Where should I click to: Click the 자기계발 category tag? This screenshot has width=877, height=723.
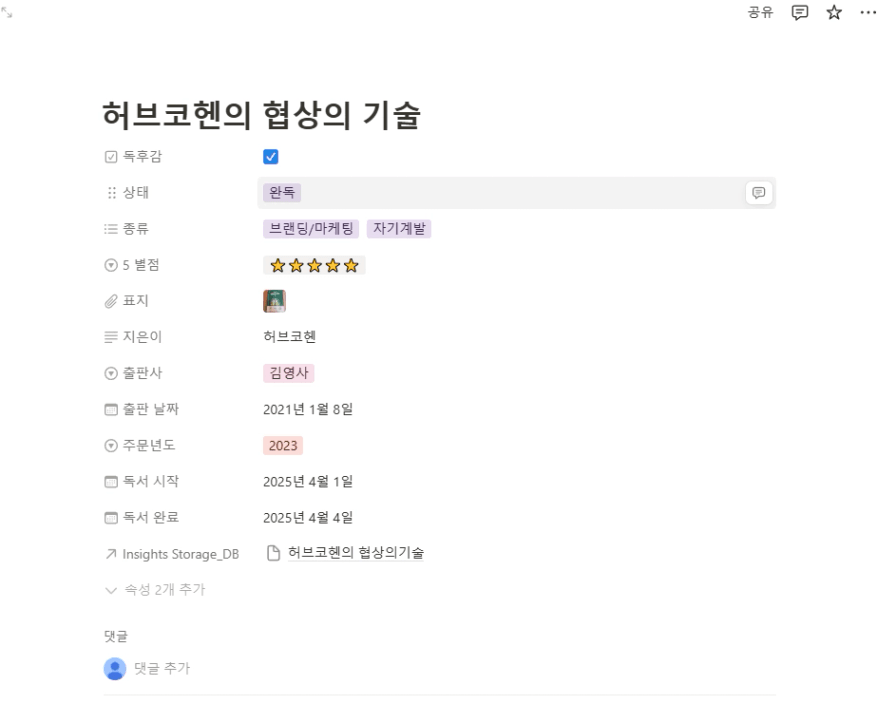399,229
